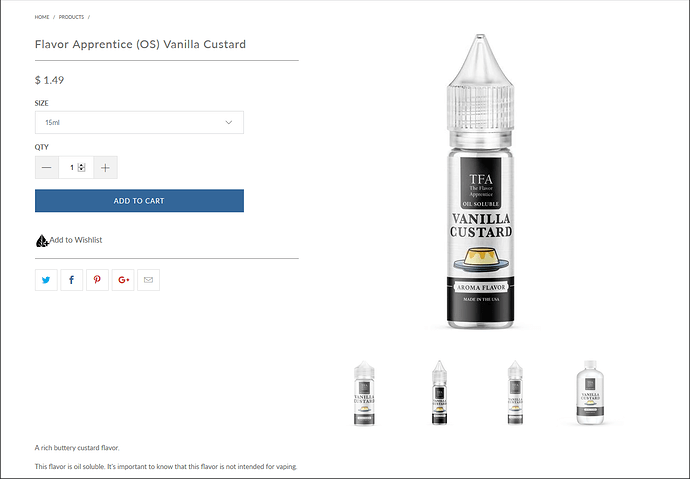Go to Home in breadcrumb
Screen dimensions: 690x479
(42, 17)
